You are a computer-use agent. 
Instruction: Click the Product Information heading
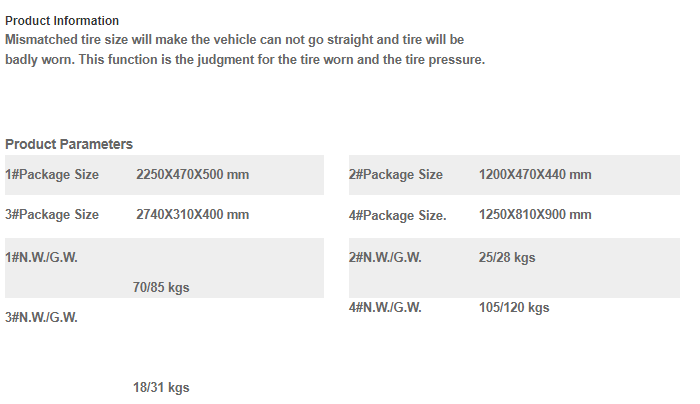(62, 21)
